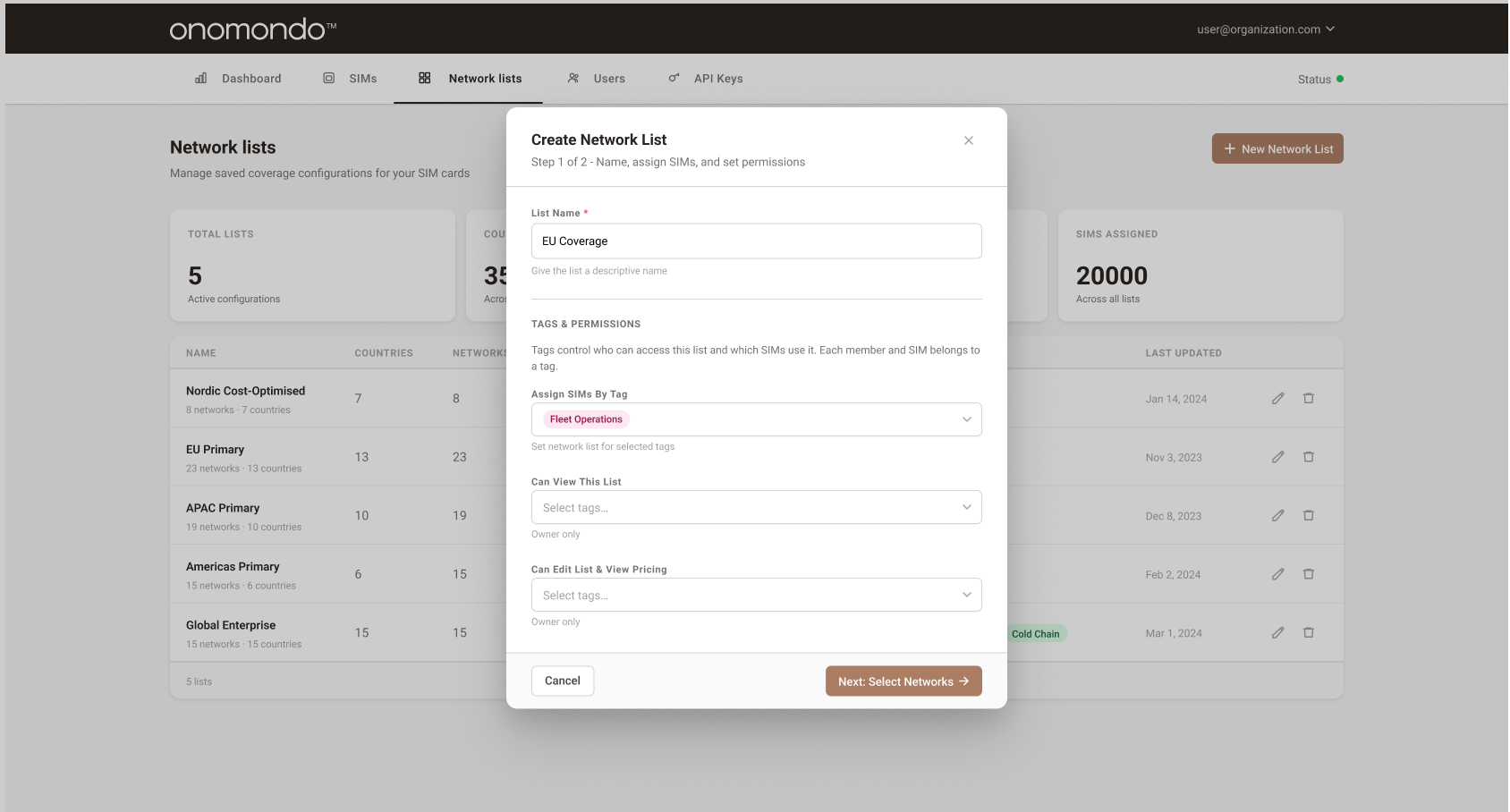
Task: Delete the Global Enterprise list via trash icon
Action: pos(1309,632)
